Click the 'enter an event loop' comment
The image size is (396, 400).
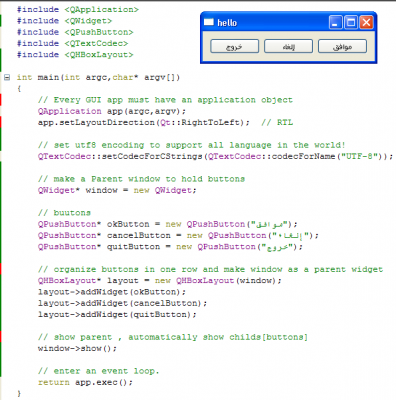click(x=98, y=371)
